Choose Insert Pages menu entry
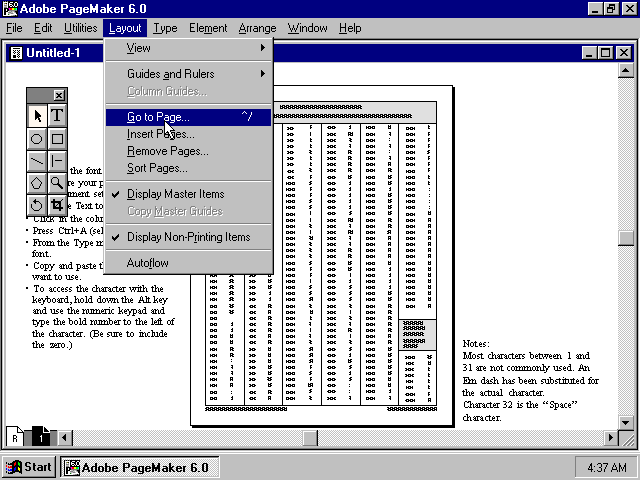 pyautogui.click(x=189, y=134)
